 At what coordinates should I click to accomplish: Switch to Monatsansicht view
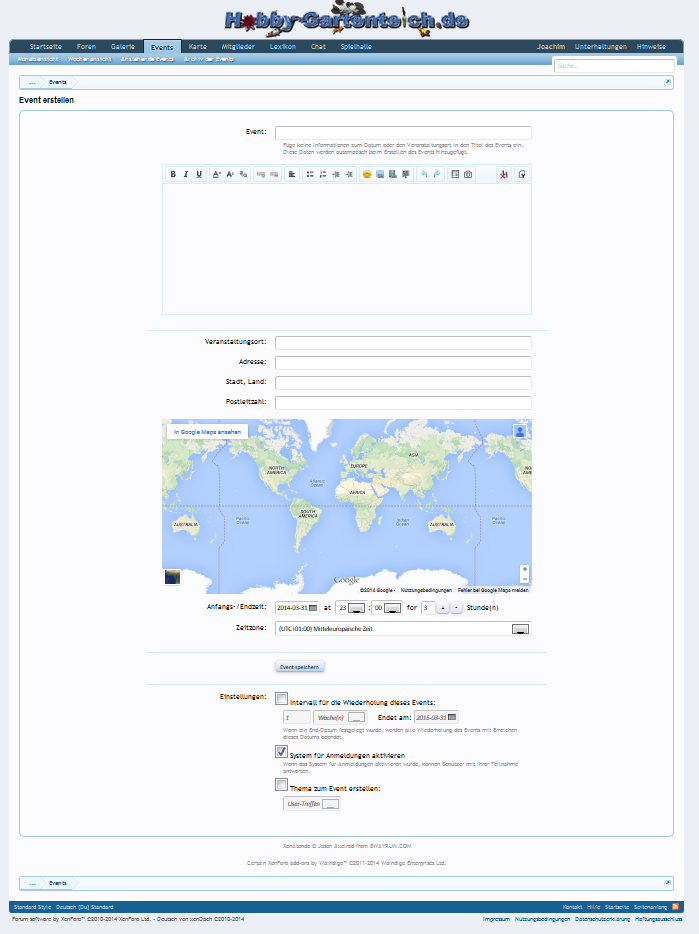click(x=38, y=59)
